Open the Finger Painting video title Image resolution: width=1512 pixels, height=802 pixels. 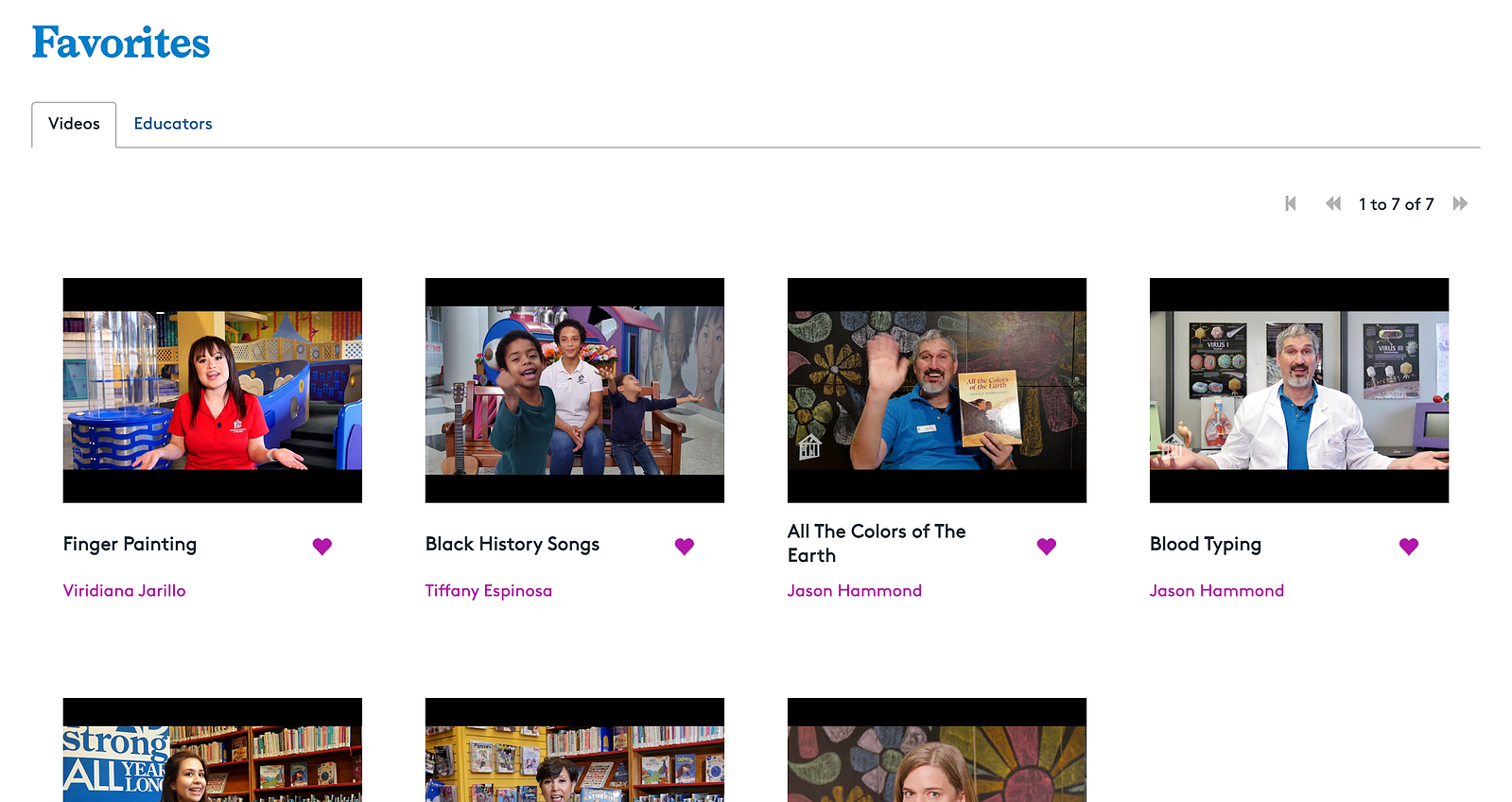click(x=130, y=544)
